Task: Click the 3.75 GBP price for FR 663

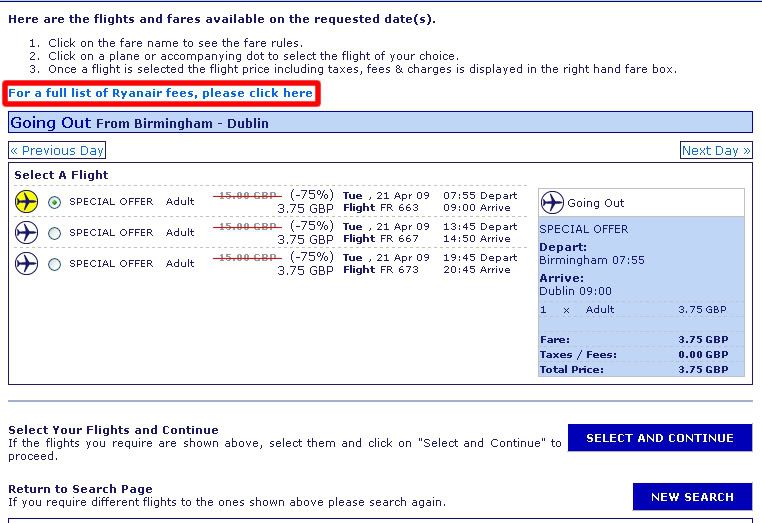Action: [305, 209]
